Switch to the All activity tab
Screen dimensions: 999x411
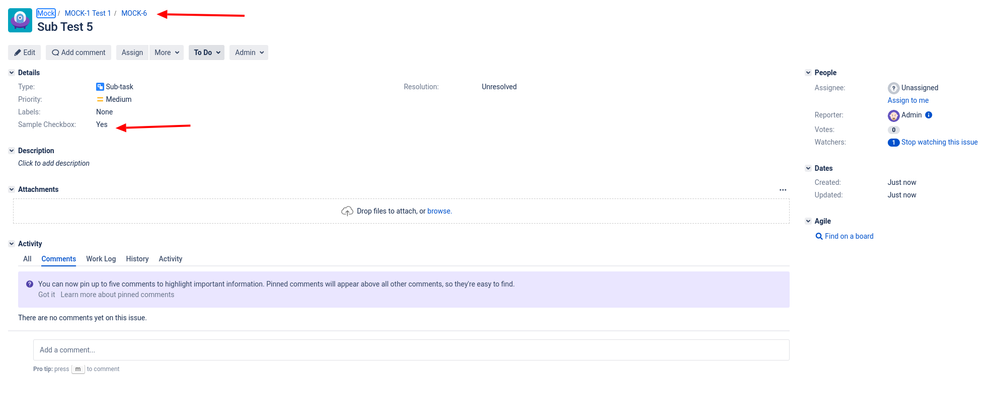(27, 259)
